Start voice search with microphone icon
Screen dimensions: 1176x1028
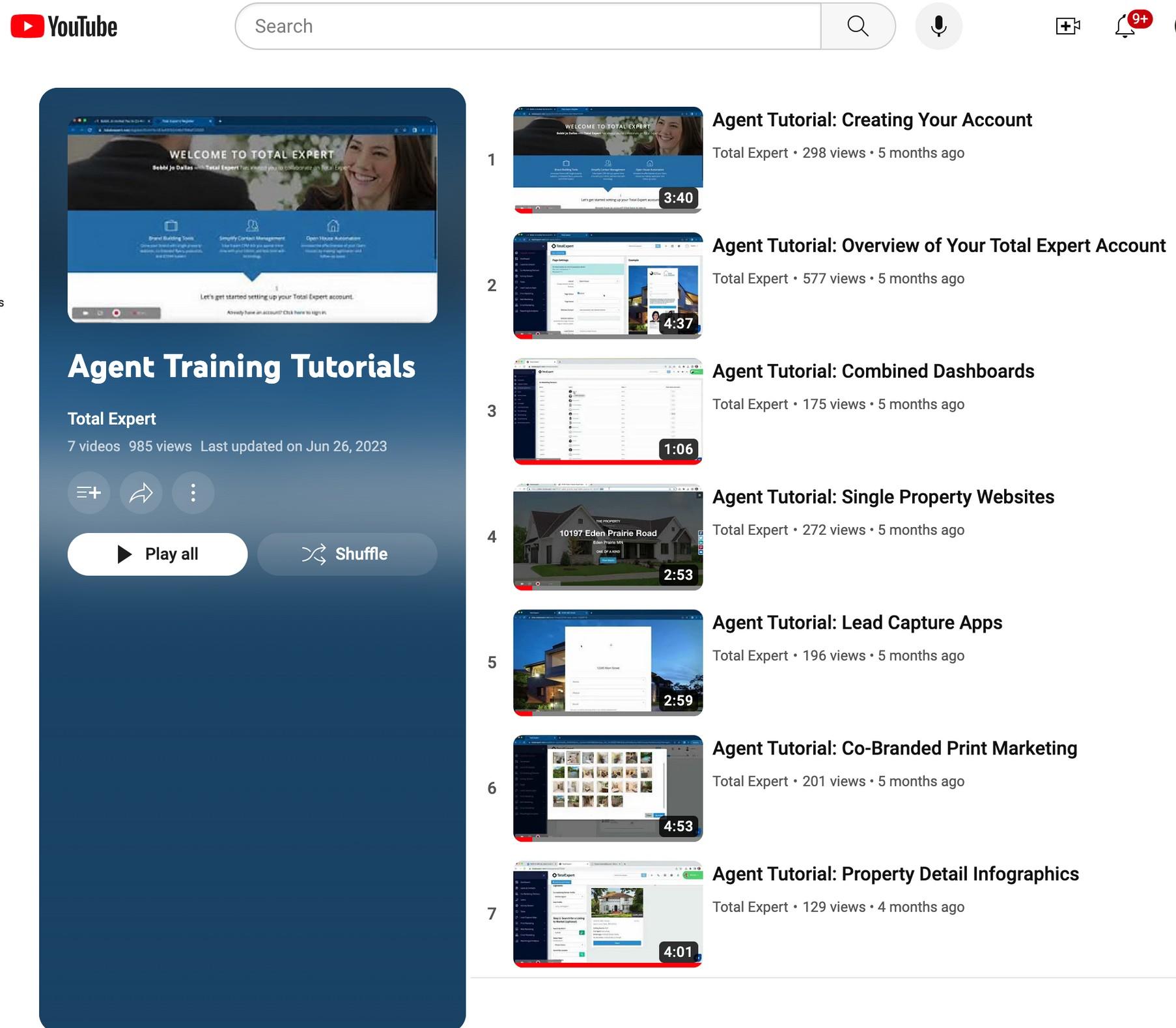pos(938,26)
